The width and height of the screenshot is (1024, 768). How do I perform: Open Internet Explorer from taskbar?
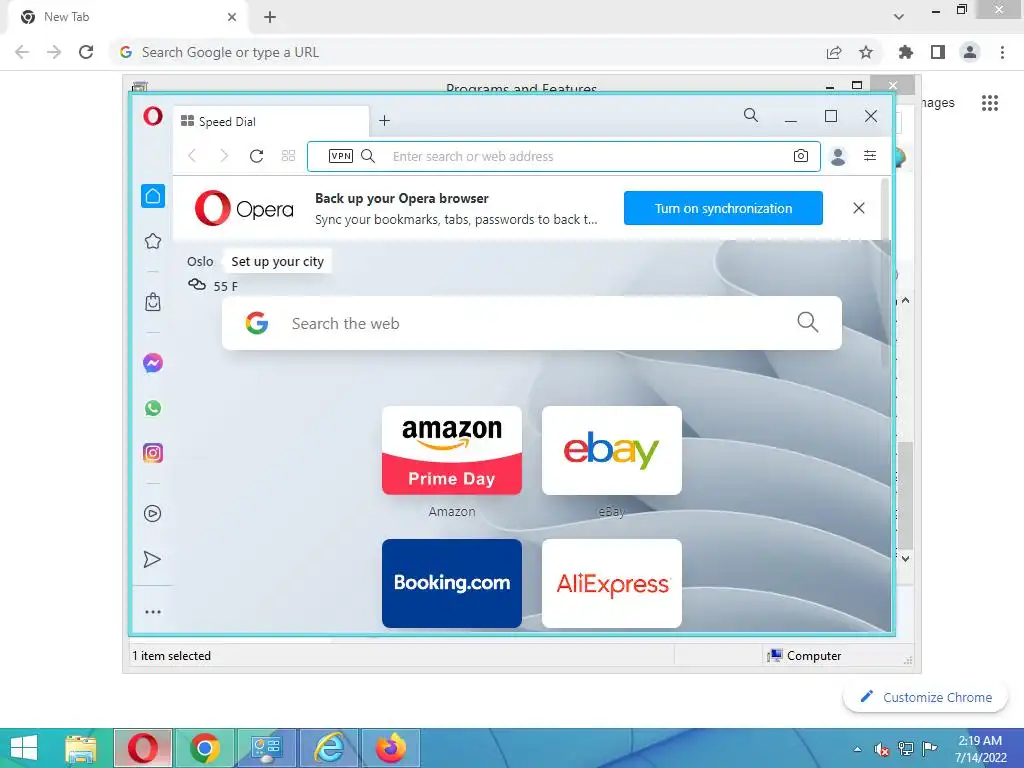(329, 748)
